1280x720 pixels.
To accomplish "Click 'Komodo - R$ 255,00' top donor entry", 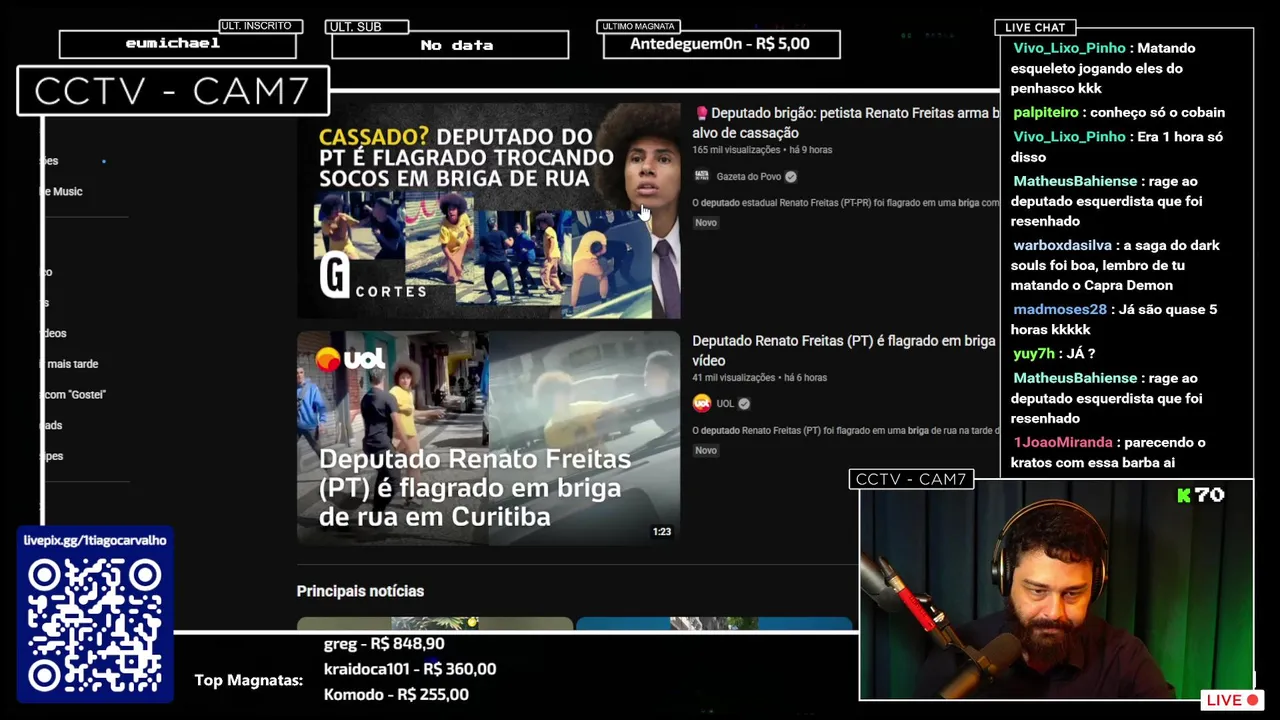I will (396, 694).
